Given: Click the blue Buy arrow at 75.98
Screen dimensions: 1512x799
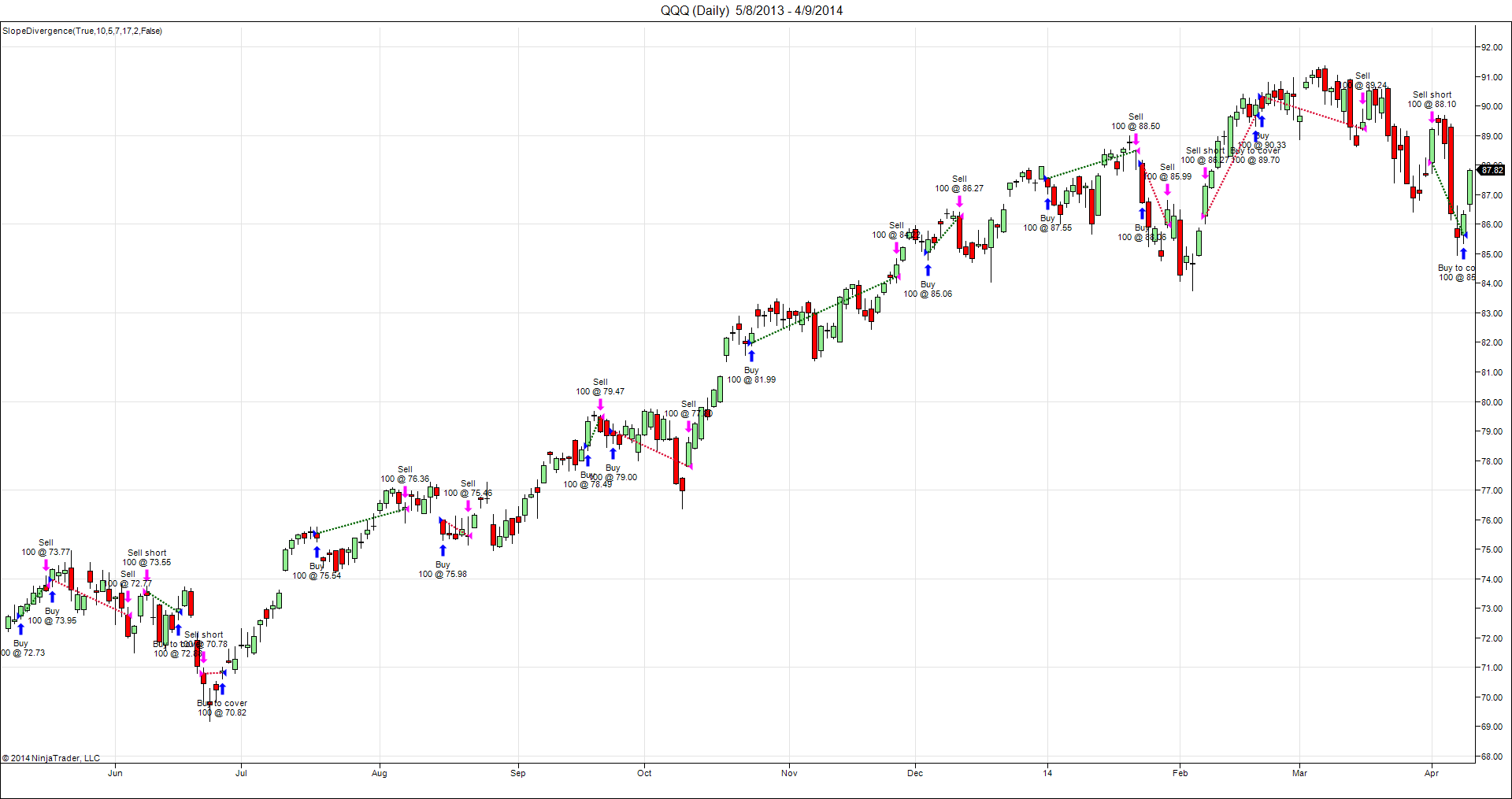Looking at the screenshot, I should pyautogui.click(x=443, y=550).
